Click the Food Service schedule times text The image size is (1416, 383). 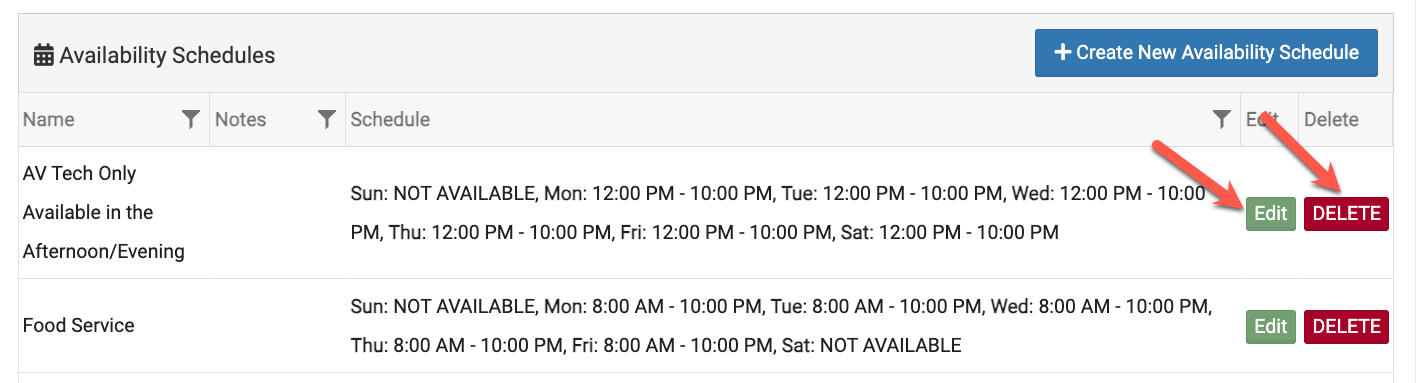[780, 325]
